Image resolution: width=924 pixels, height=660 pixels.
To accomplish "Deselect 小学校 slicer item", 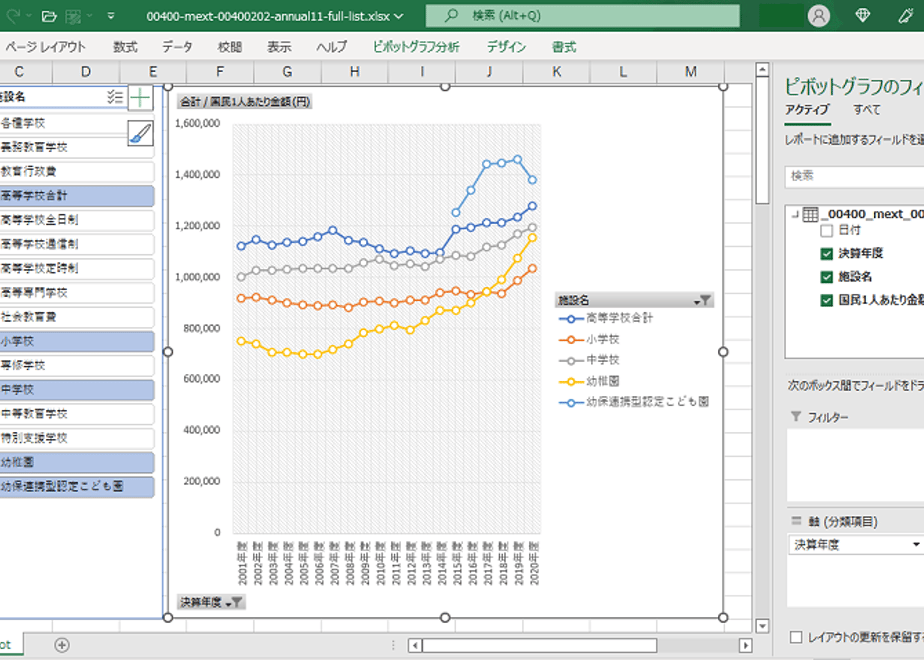I will point(77,341).
